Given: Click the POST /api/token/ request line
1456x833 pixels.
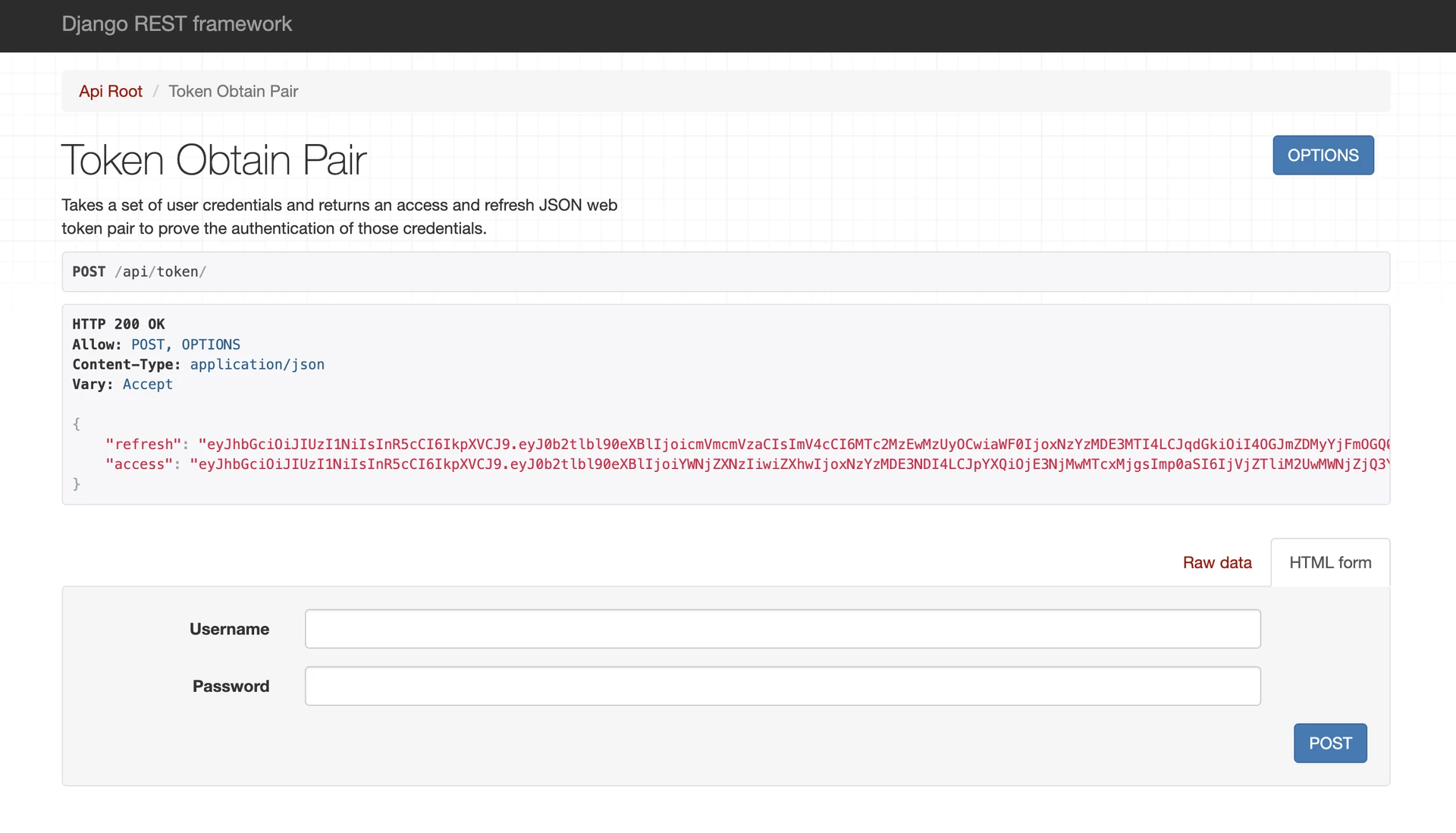Looking at the screenshot, I should tap(140, 272).
